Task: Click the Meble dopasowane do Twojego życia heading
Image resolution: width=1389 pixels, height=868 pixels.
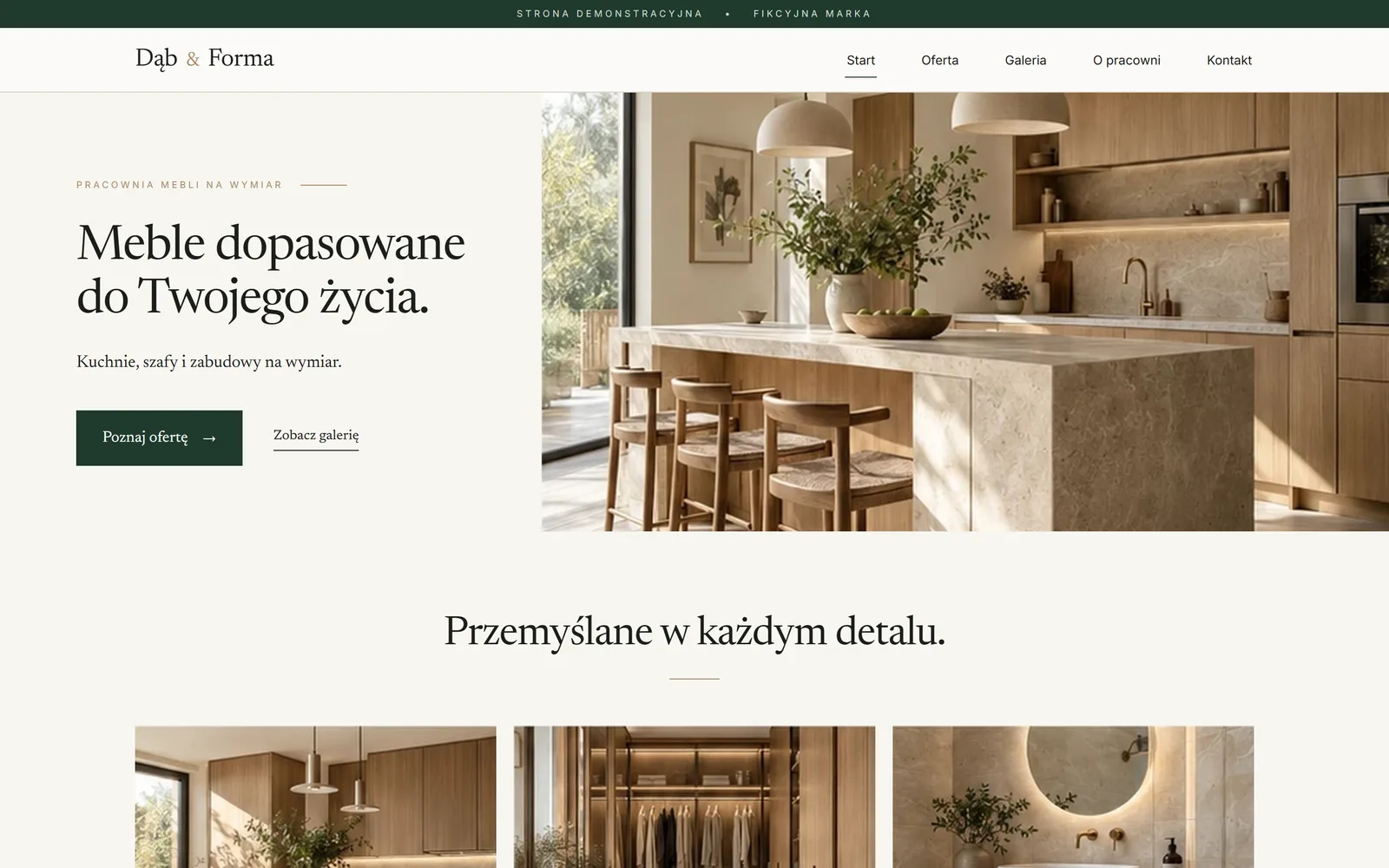Action: [x=271, y=270]
